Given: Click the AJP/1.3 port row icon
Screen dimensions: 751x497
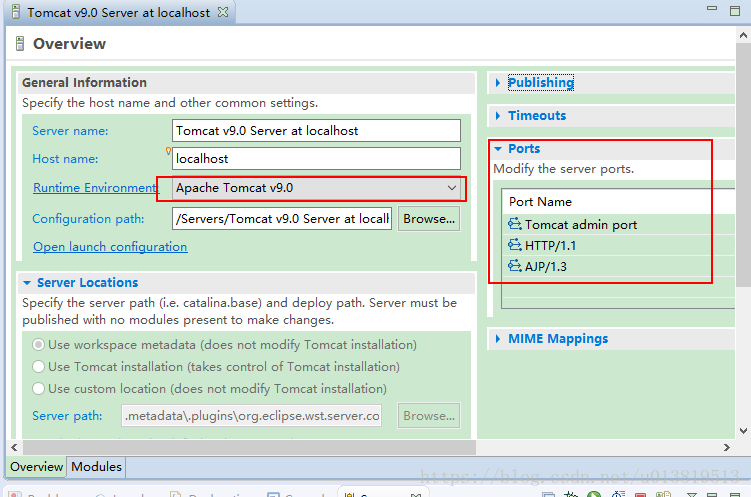Looking at the screenshot, I should (x=515, y=266).
